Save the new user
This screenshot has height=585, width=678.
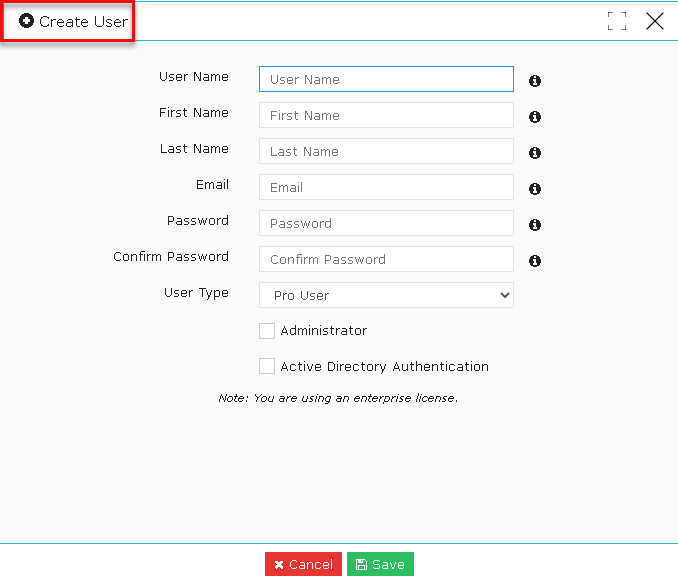click(x=380, y=564)
